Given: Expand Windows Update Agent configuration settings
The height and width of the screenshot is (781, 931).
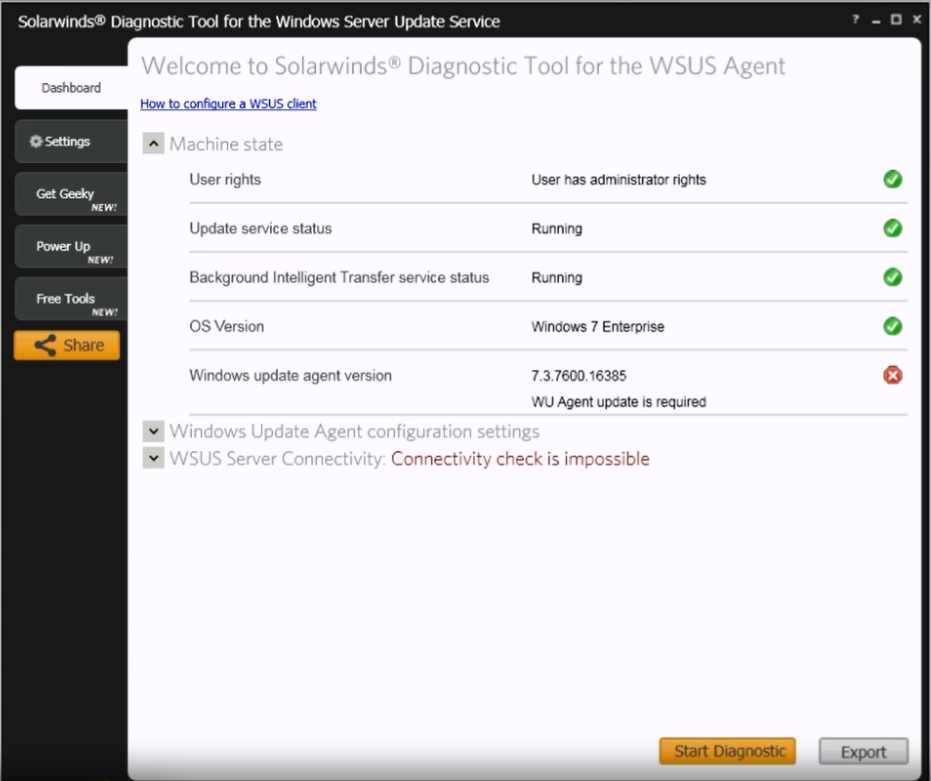Looking at the screenshot, I should pos(153,431).
